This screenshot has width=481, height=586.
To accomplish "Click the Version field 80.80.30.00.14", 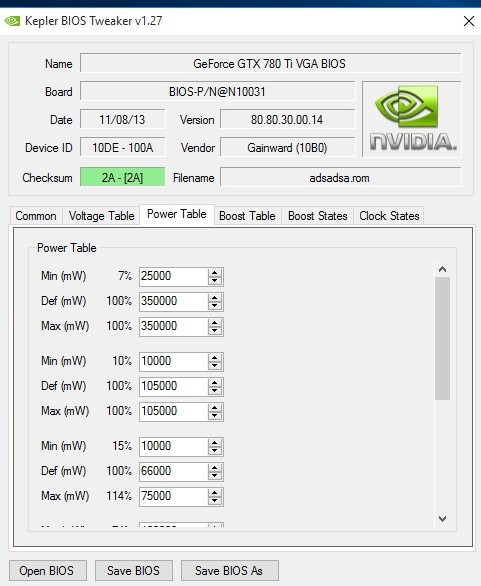I will [287, 120].
